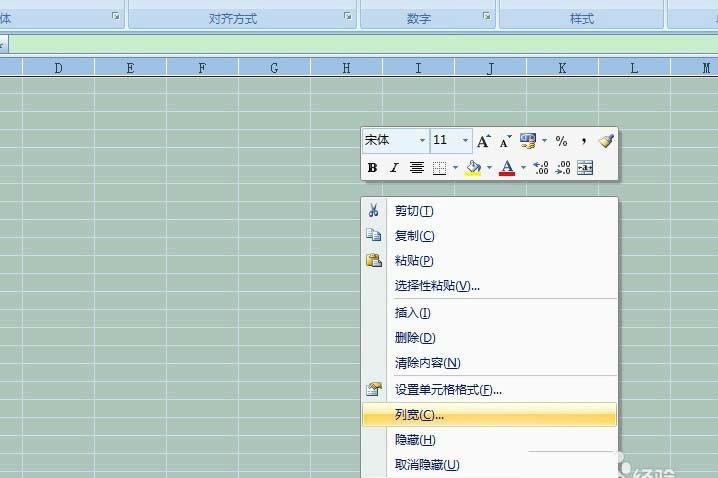Viewport: 718px width, 478px height.
Task: Toggle italic formatting in the mini toolbar
Action: click(x=394, y=168)
